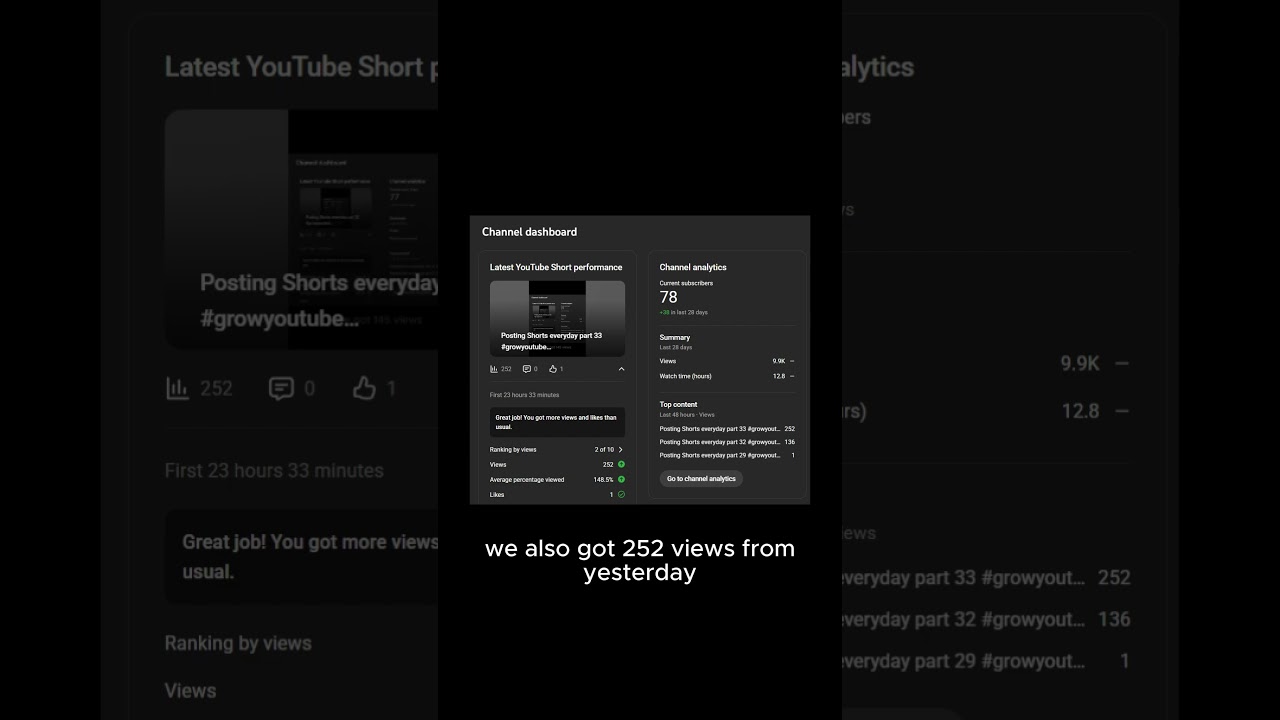Click the 148.5% average percentage value
The image size is (1280, 720).
pyautogui.click(x=603, y=480)
